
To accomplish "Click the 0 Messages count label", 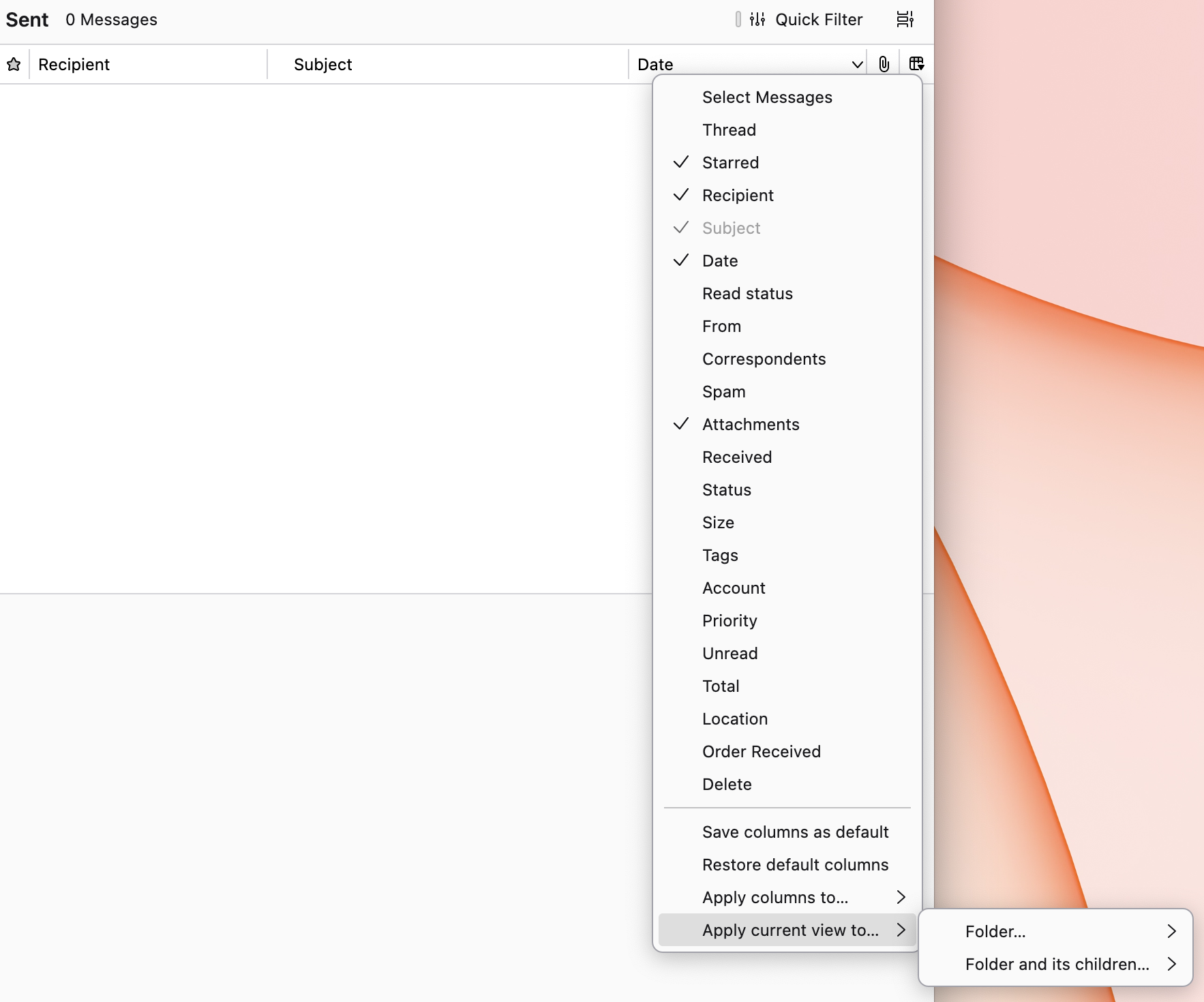I will coord(111,20).
